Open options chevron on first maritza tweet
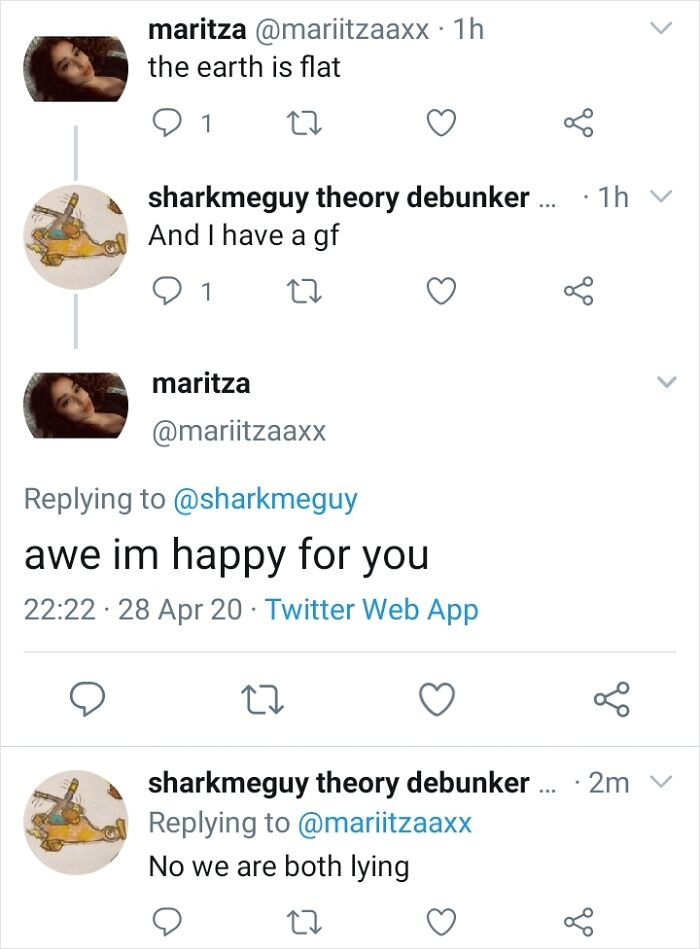700x949 pixels. (x=659, y=31)
